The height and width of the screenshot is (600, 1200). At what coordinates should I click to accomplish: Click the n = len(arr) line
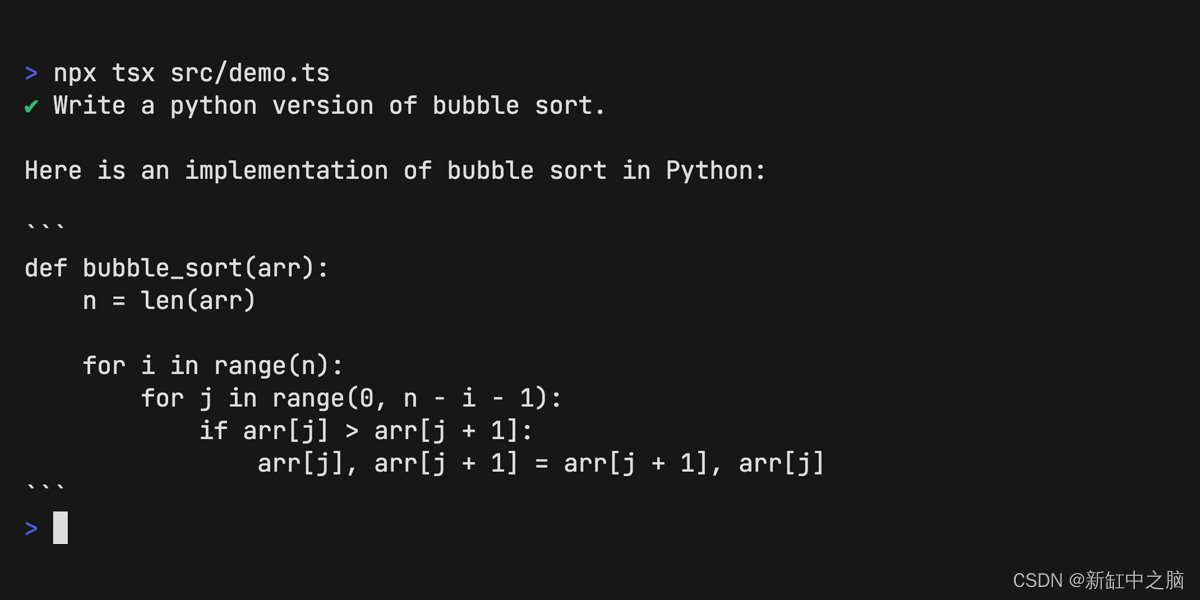[x=169, y=301]
